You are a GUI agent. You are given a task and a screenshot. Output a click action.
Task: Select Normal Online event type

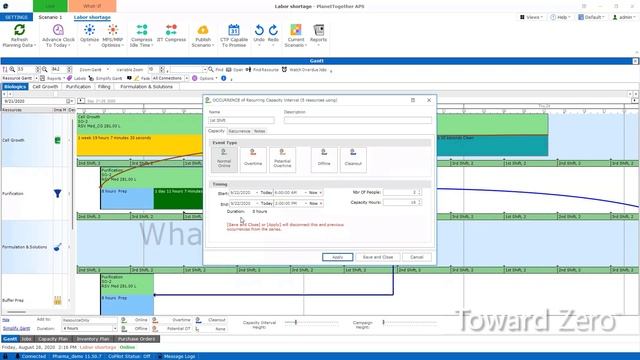point(224,160)
